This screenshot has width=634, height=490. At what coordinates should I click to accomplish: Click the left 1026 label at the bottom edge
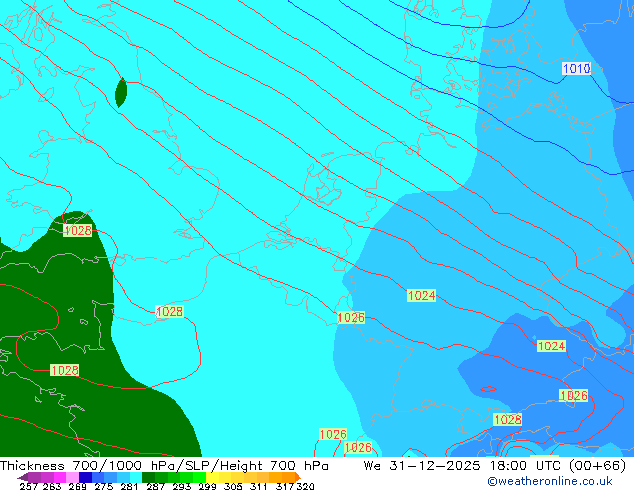click(333, 434)
